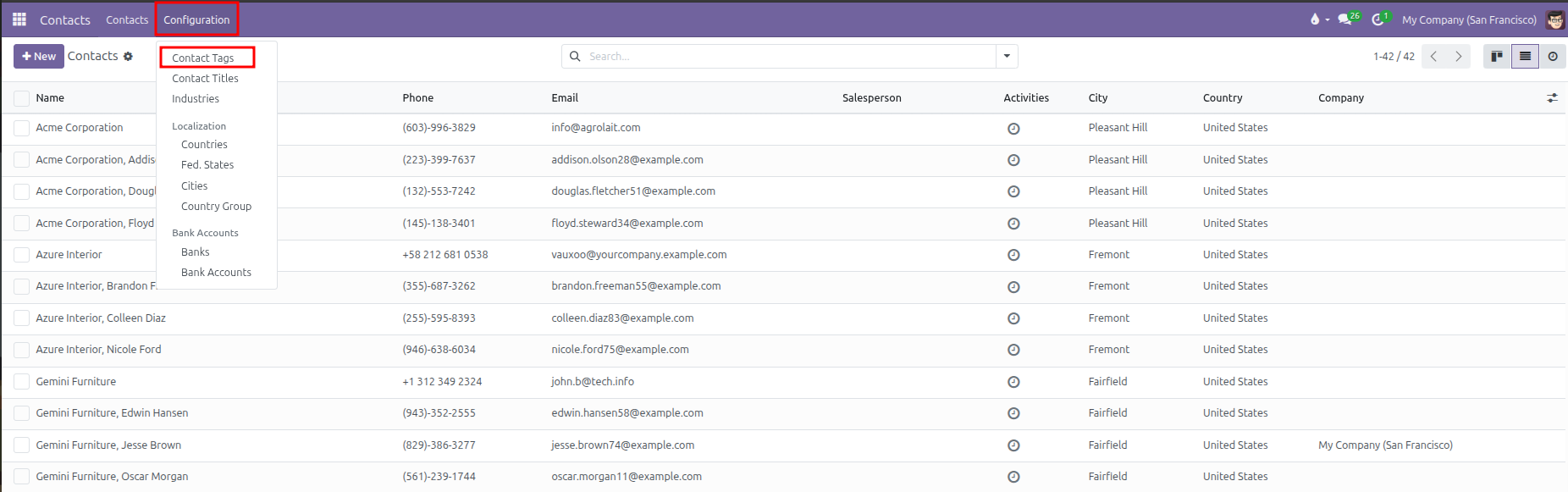
Task: Go to previous page of records
Action: [1433, 56]
